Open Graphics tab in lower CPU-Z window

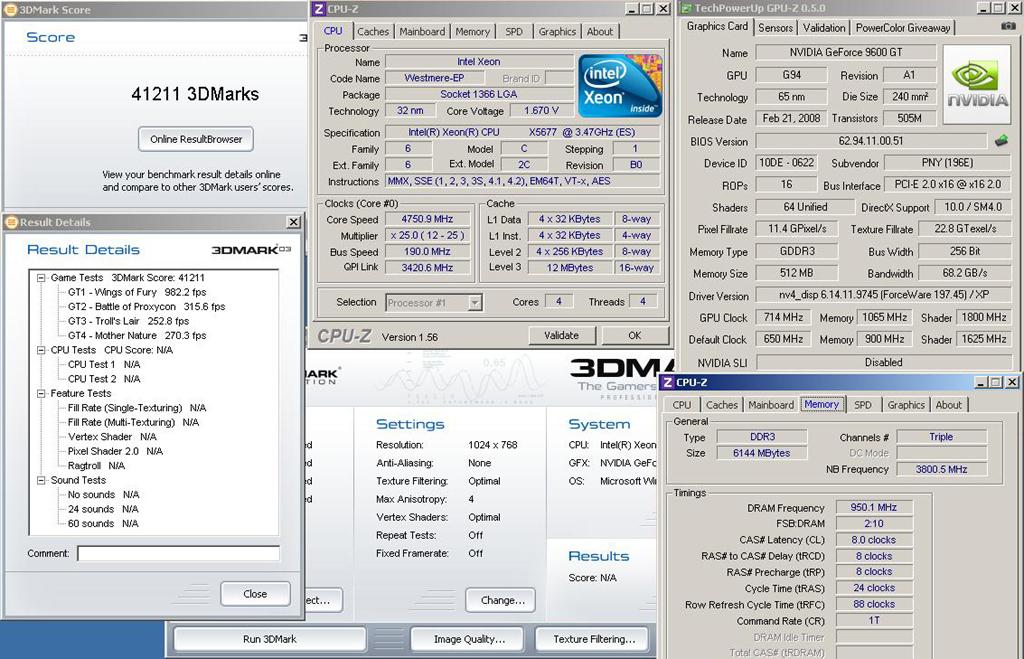906,405
